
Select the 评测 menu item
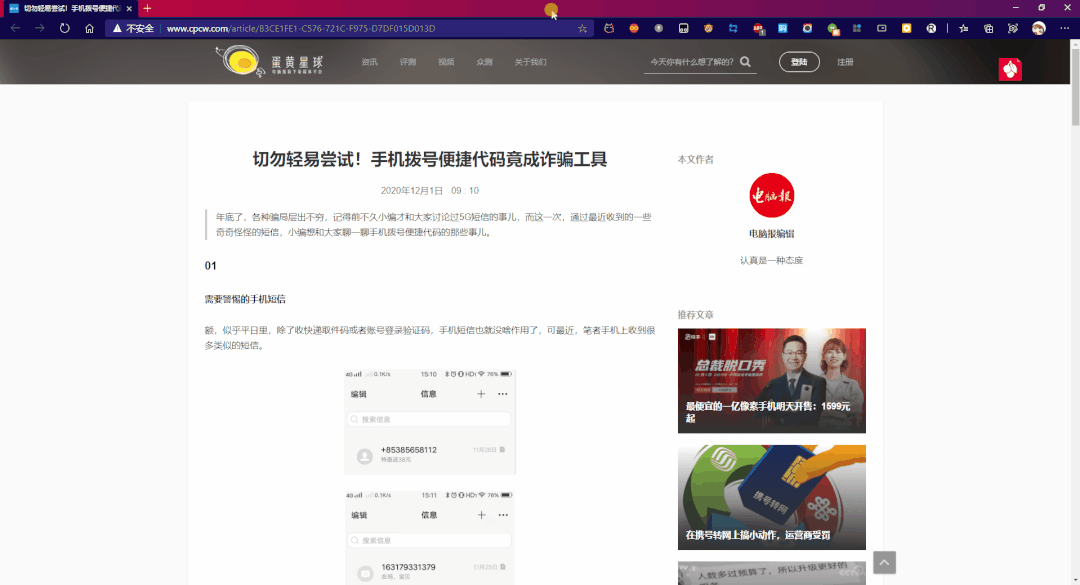coord(407,61)
